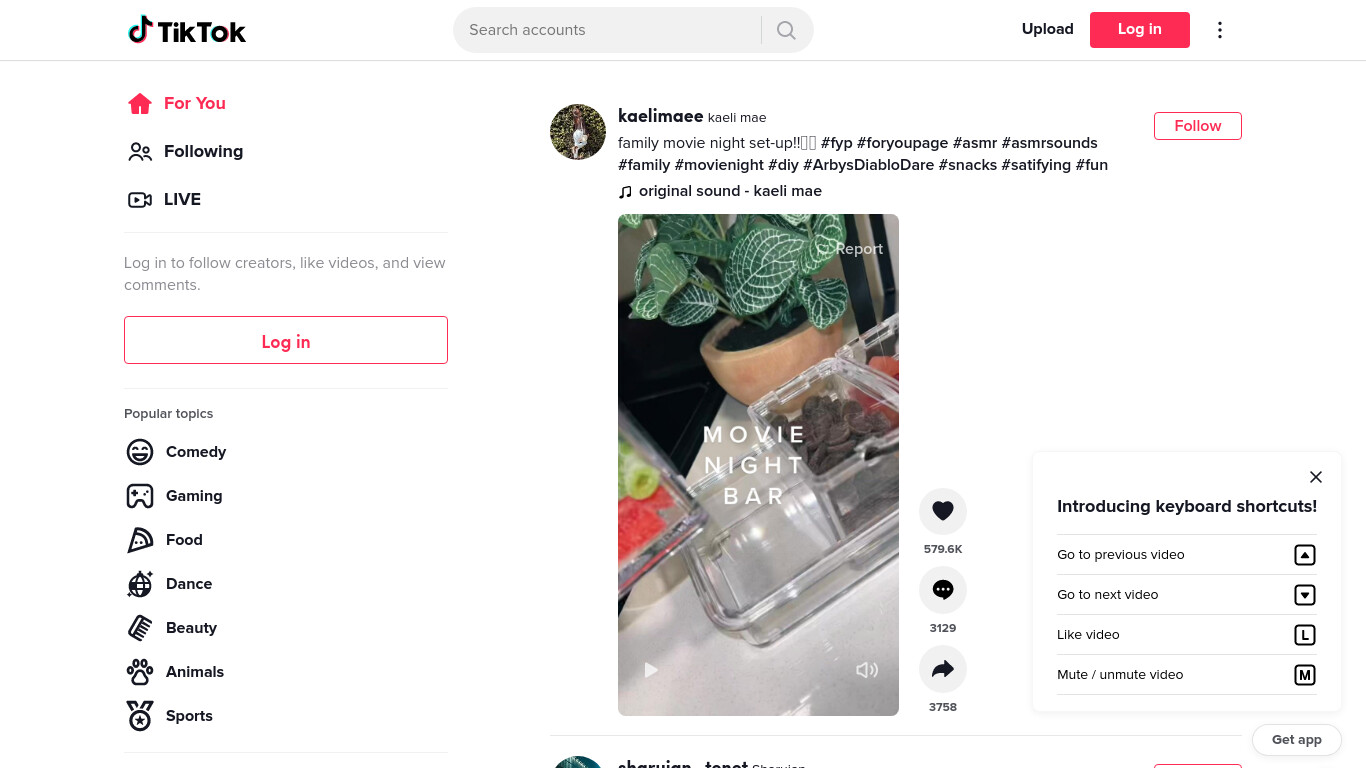The width and height of the screenshot is (1366, 768).
Task: Click the TikTok logo
Action: tap(187, 30)
